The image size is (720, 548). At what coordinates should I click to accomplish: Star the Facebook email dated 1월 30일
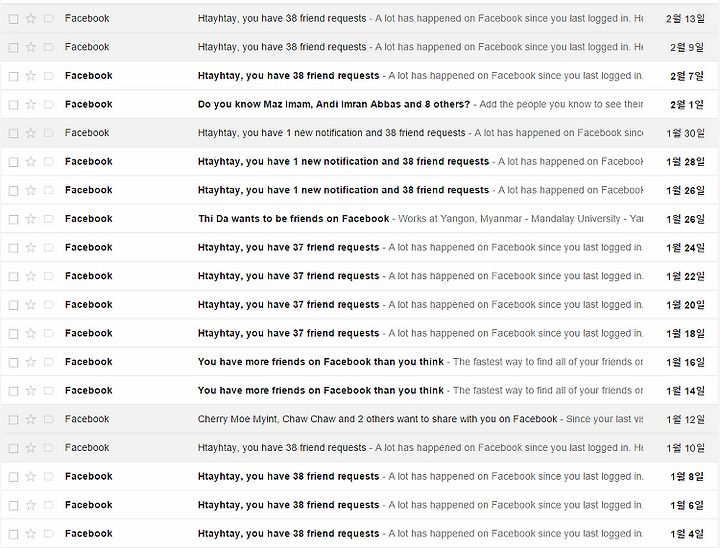31,133
